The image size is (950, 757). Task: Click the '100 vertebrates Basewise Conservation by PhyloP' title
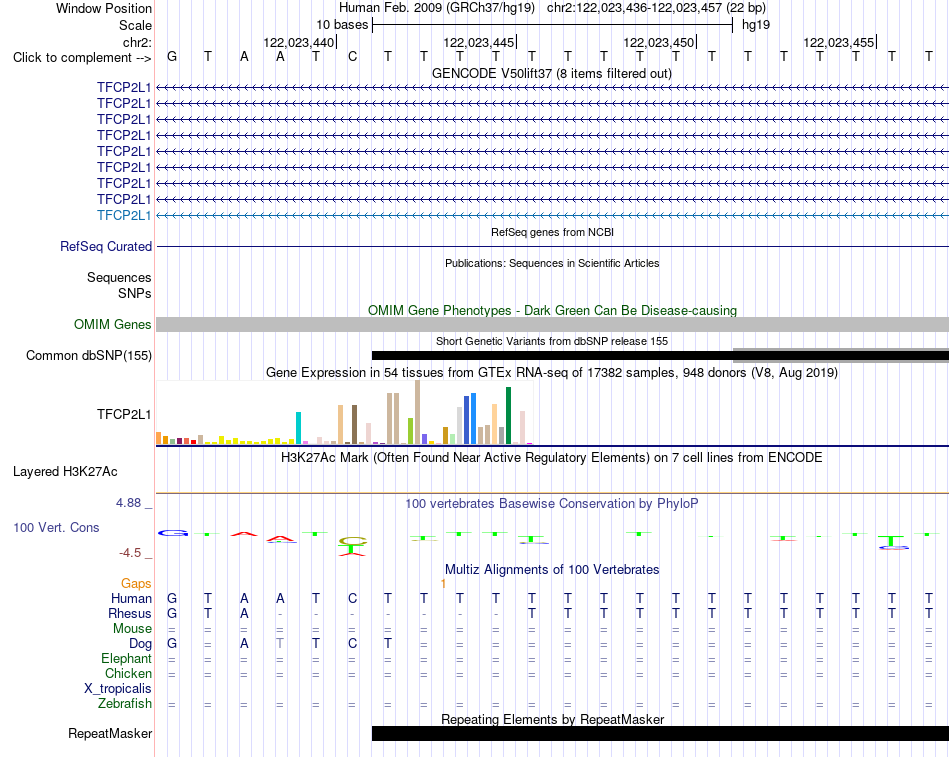[552, 503]
